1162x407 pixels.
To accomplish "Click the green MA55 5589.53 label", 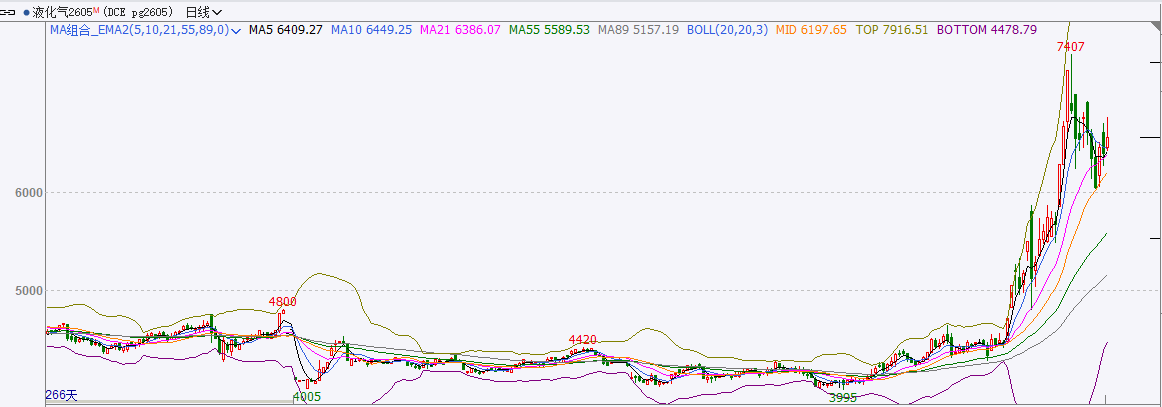I will [x=549, y=30].
